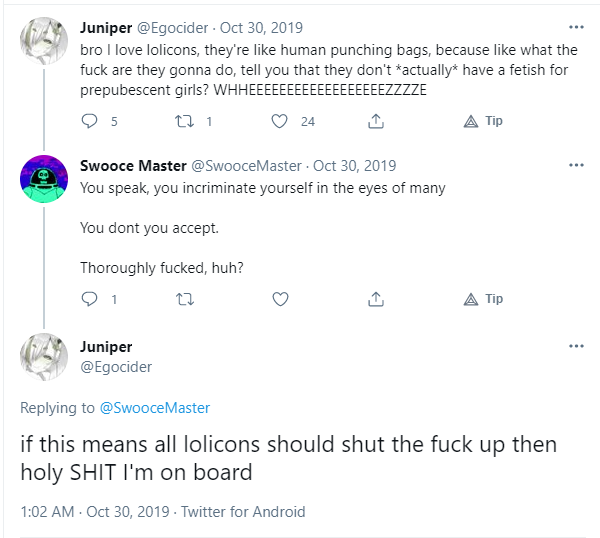Tip Swooce Master on the reply
The height and width of the screenshot is (538, 600).
tap(483, 299)
